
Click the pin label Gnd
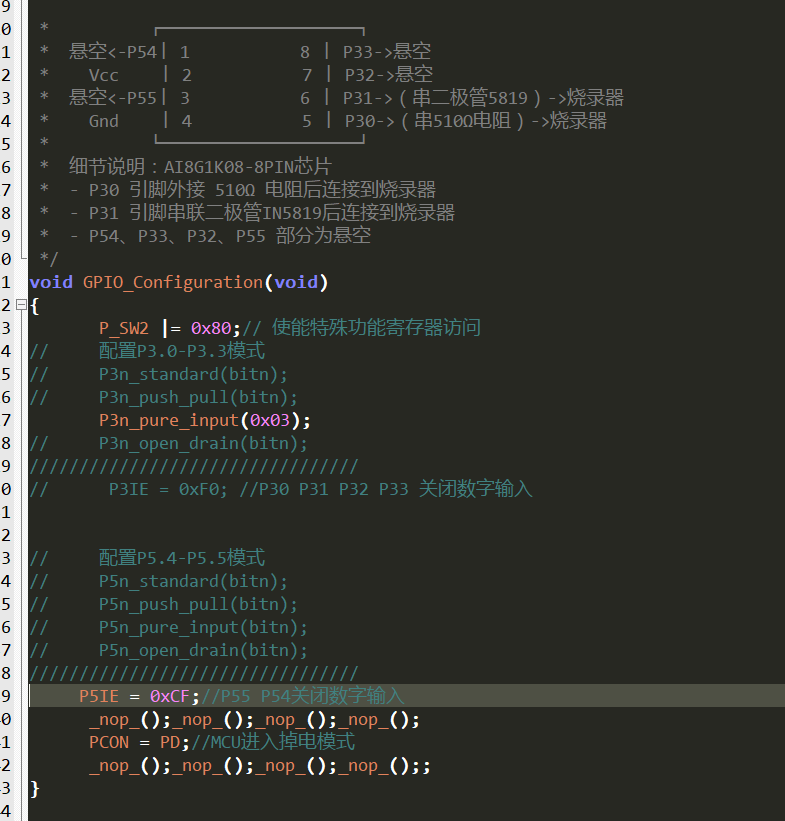click(103, 121)
